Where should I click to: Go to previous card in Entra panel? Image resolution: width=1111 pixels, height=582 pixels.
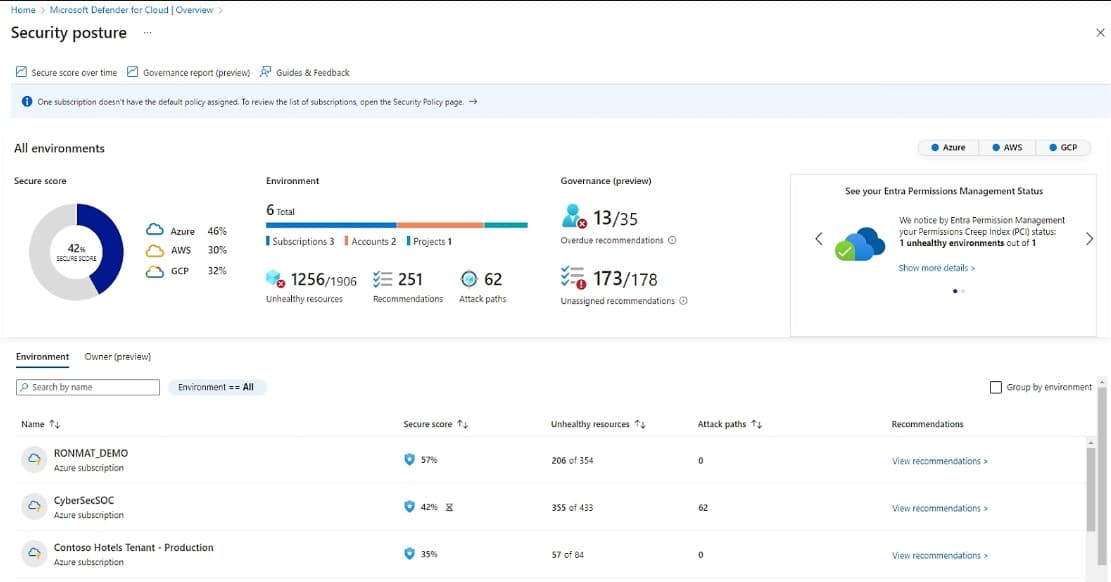pos(819,239)
